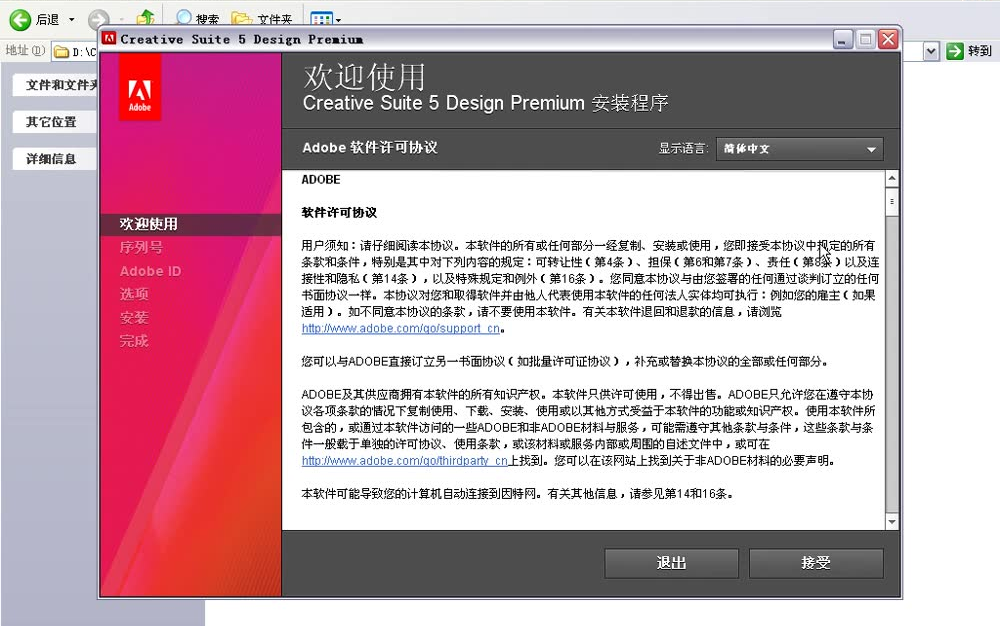The height and width of the screenshot is (626, 1000).
Task: Open the adobe.com/go/support_cn link
Action: [400, 328]
